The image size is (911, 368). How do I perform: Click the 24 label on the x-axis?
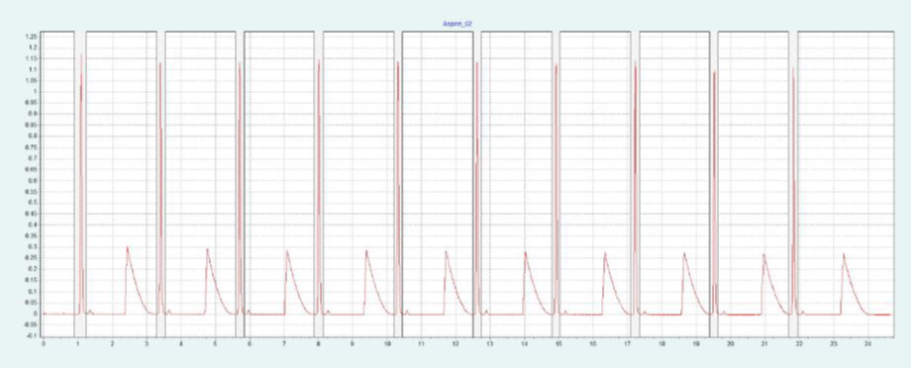pyautogui.click(x=867, y=344)
